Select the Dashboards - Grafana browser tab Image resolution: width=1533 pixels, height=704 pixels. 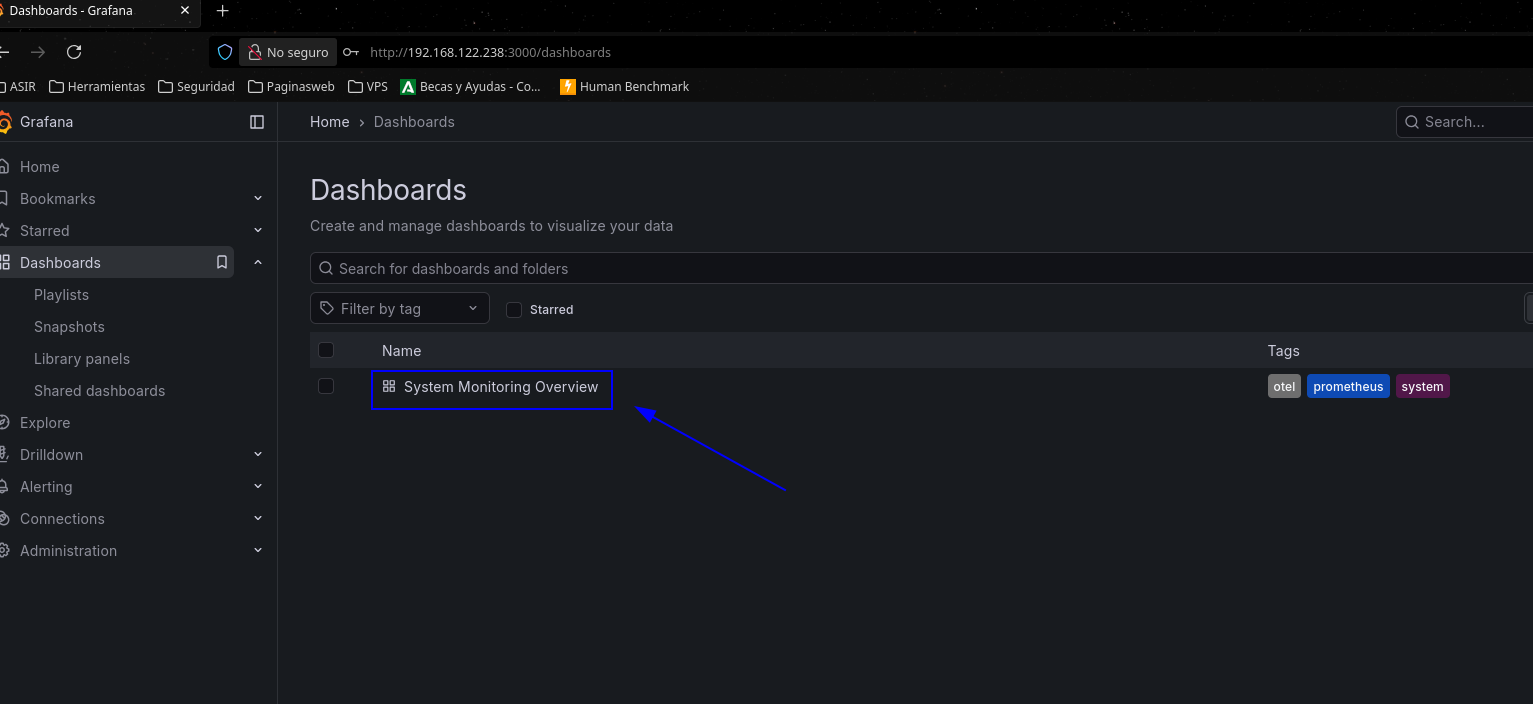pyautogui.click(x=100, y=11)
